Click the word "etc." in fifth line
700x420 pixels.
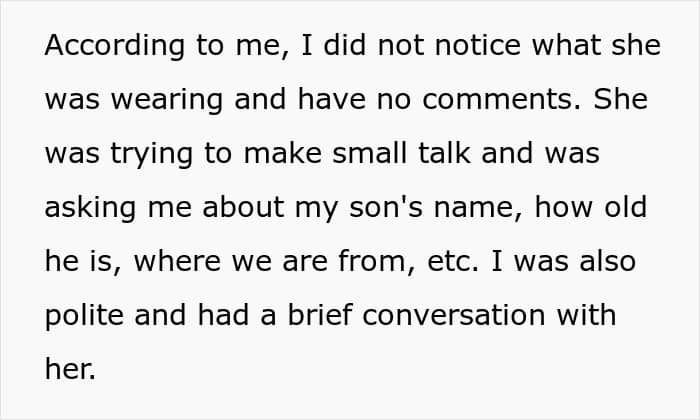(x=453, y=262)
